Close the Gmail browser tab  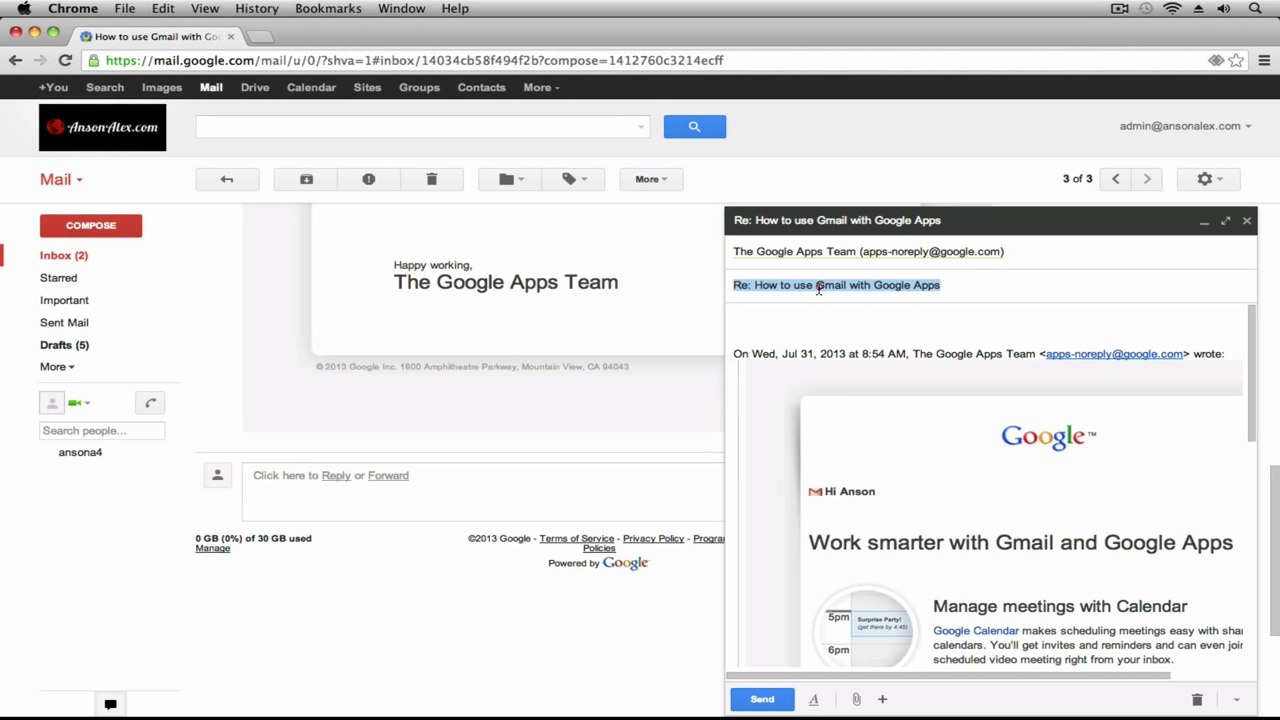click(231, 36)
